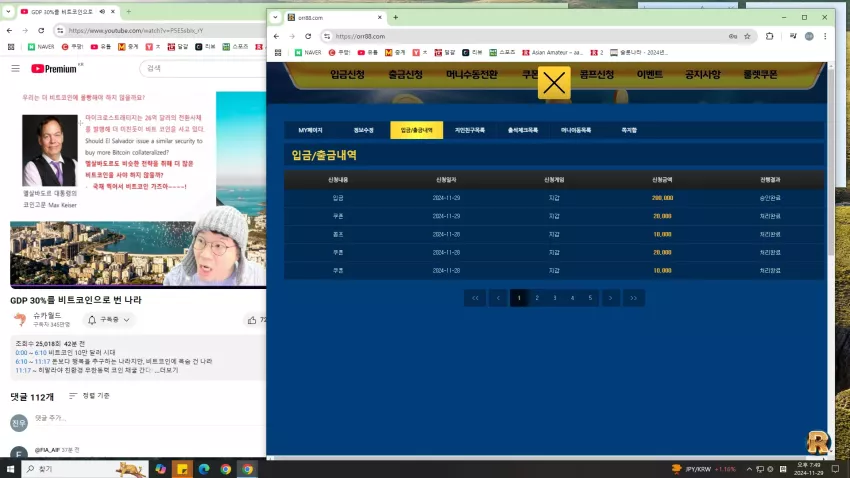Select the highlighted 입금/출금내역 tab
The image size is (850, 478).
416,130
